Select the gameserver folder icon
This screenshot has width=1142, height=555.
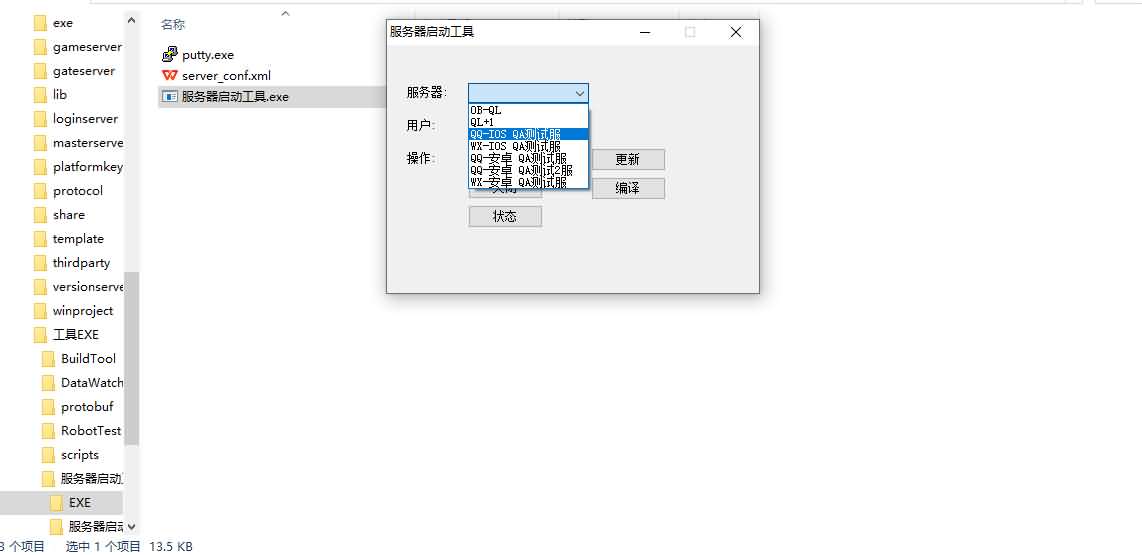coord(40,47)
